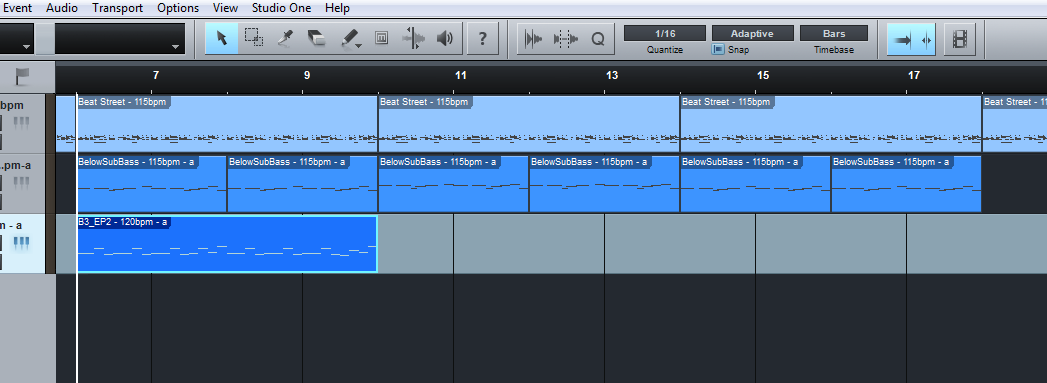Click the Q quantize icon

click(598, 39)
